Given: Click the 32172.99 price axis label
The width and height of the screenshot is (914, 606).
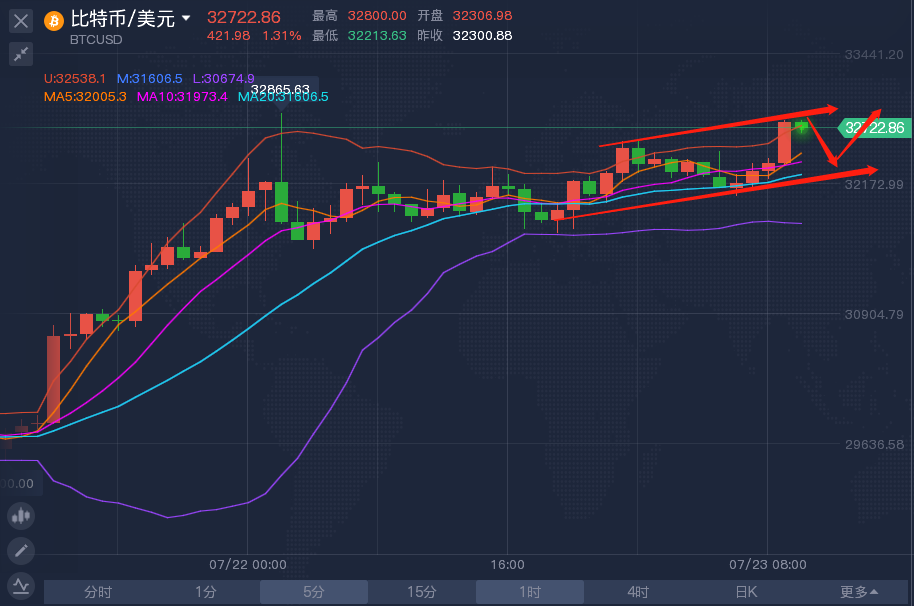Looking at the screenshot, I should [874, 185].
